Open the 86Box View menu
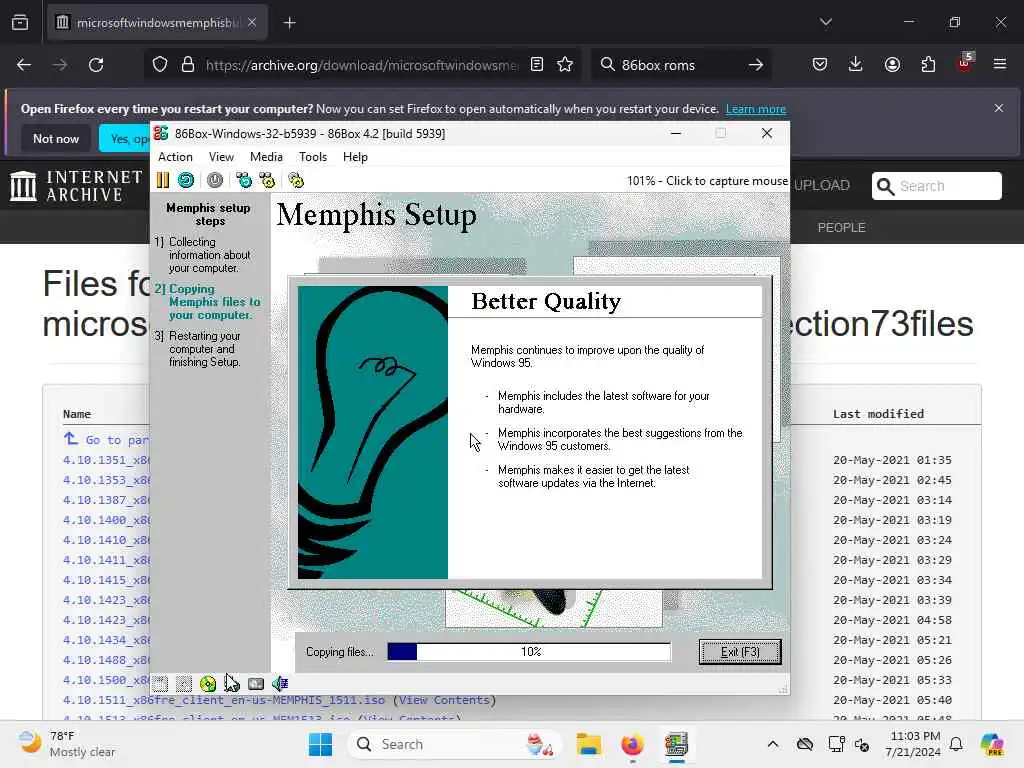 tap(221, 157)
